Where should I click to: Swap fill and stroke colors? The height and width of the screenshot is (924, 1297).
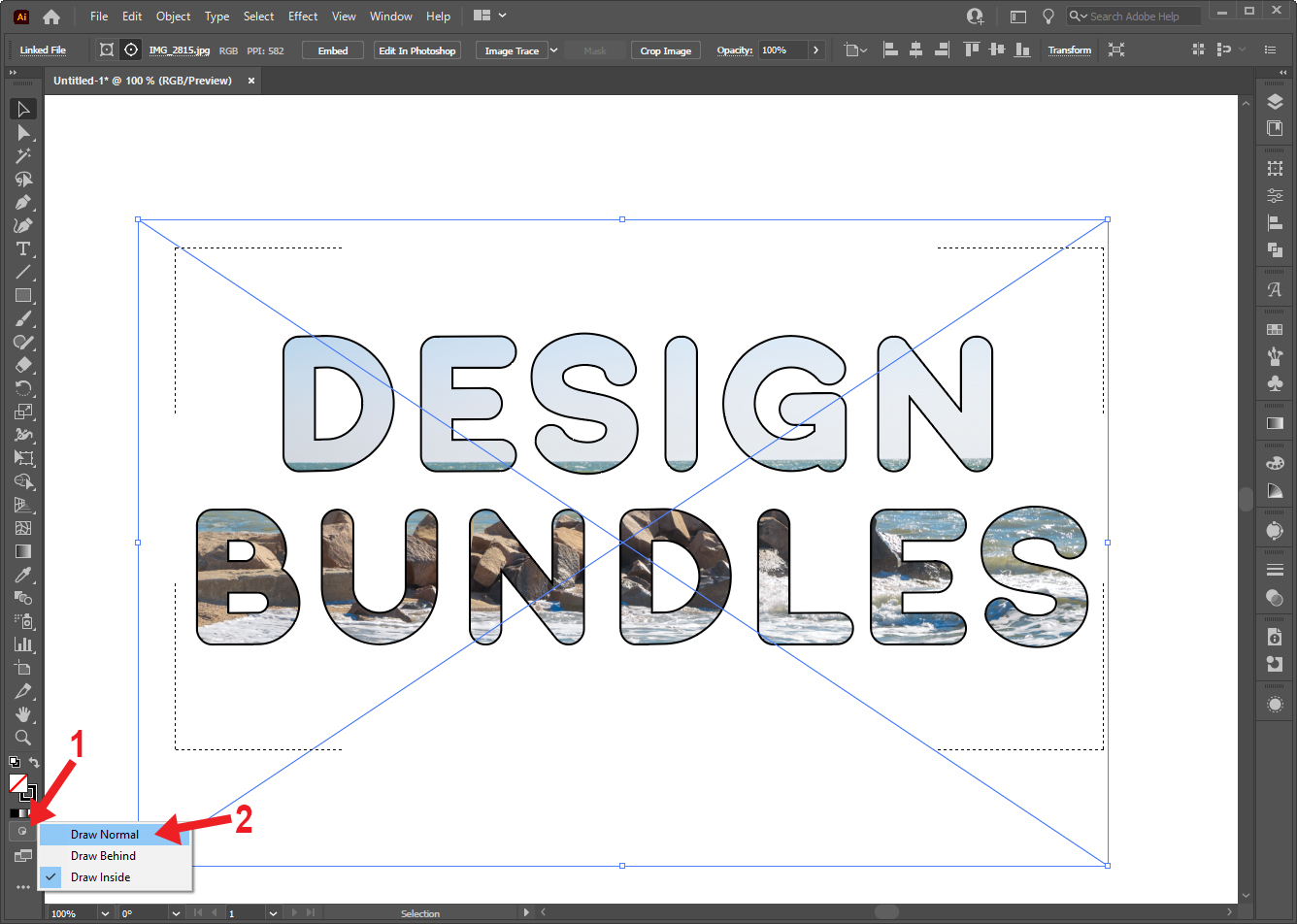(x=34, y=762)
